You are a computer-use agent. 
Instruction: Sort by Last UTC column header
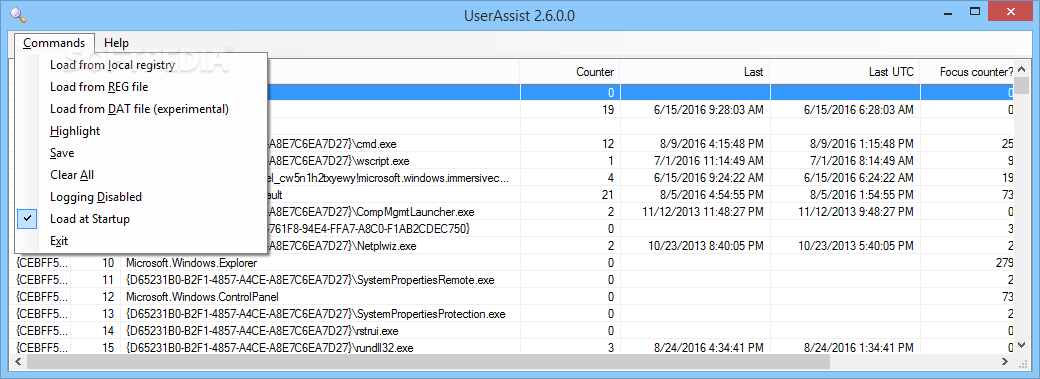845,72
